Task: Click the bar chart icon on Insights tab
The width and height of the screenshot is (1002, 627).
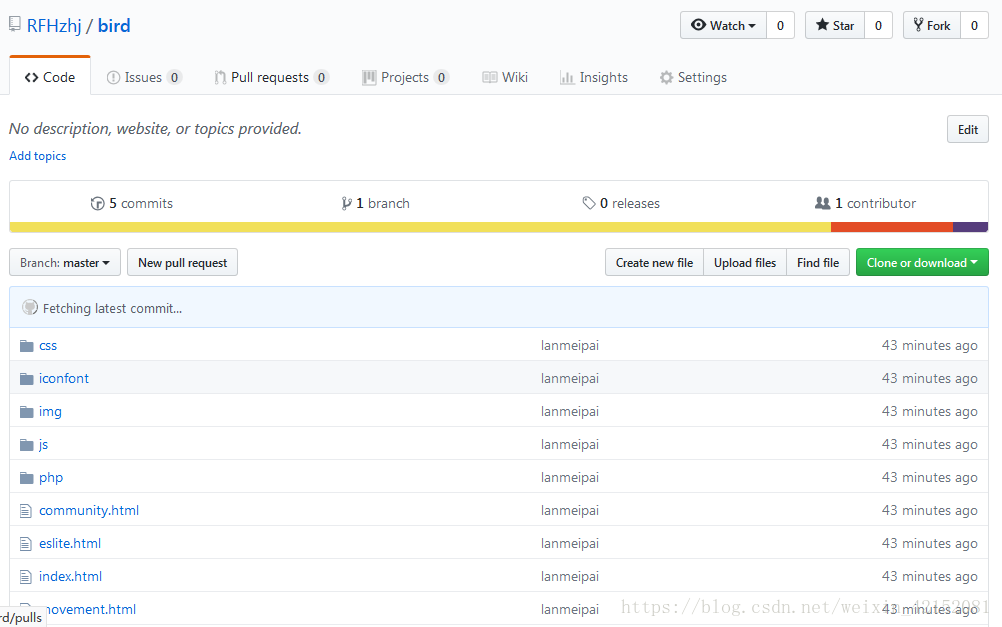Action: [567, 77]
